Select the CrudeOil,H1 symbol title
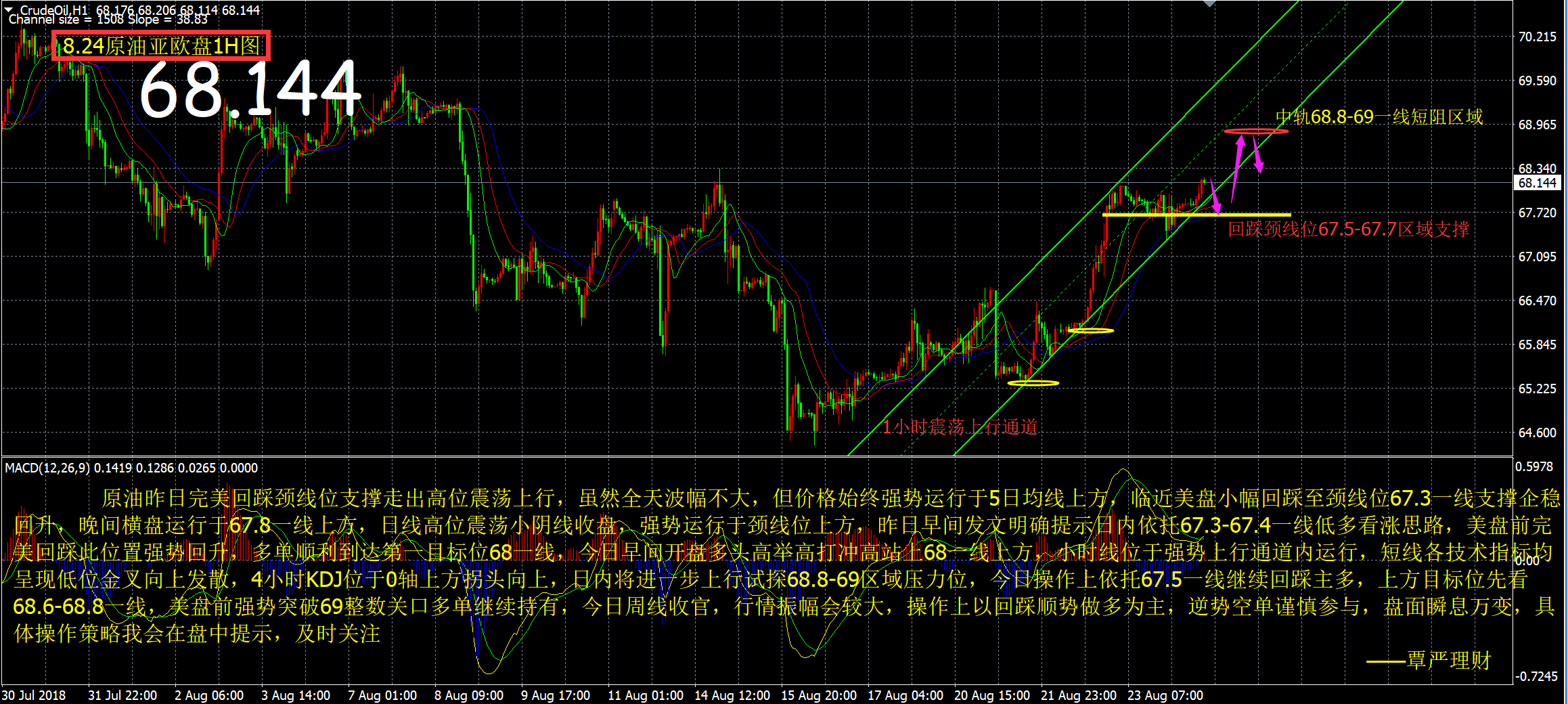The image size is (1568, 704). (x=54, y=10)
